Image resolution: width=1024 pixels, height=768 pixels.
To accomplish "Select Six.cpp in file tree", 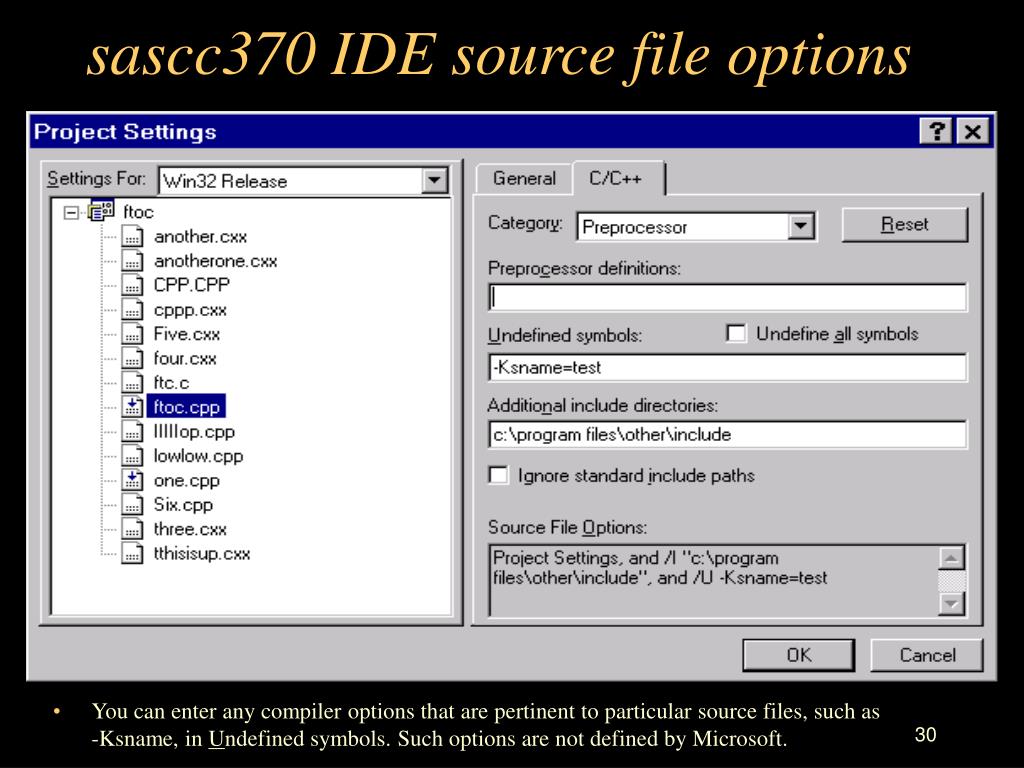I will click(x=183, y=505).
